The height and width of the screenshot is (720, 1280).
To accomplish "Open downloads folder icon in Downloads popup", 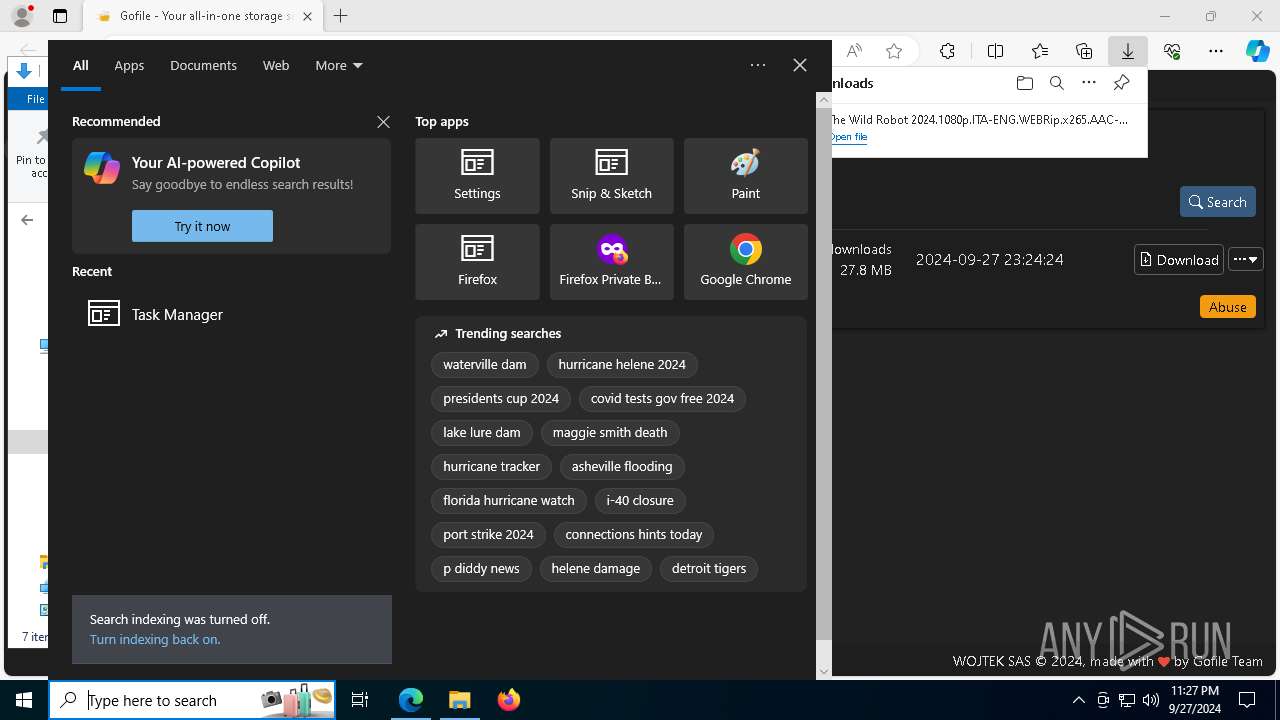I will 1024,83.
